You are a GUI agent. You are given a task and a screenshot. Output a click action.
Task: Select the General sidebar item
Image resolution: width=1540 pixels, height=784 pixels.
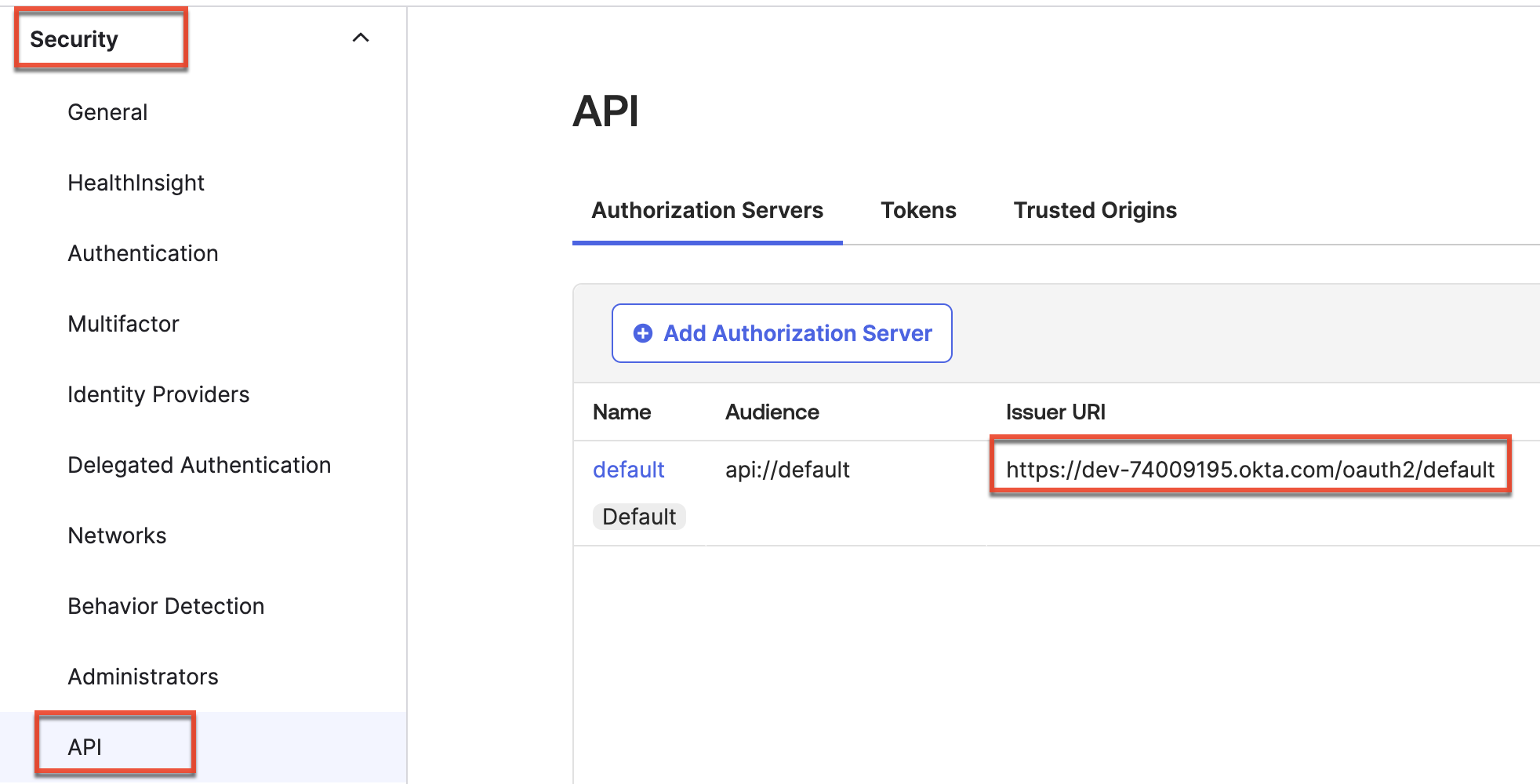pyautogui.click(x=107, y=111)
